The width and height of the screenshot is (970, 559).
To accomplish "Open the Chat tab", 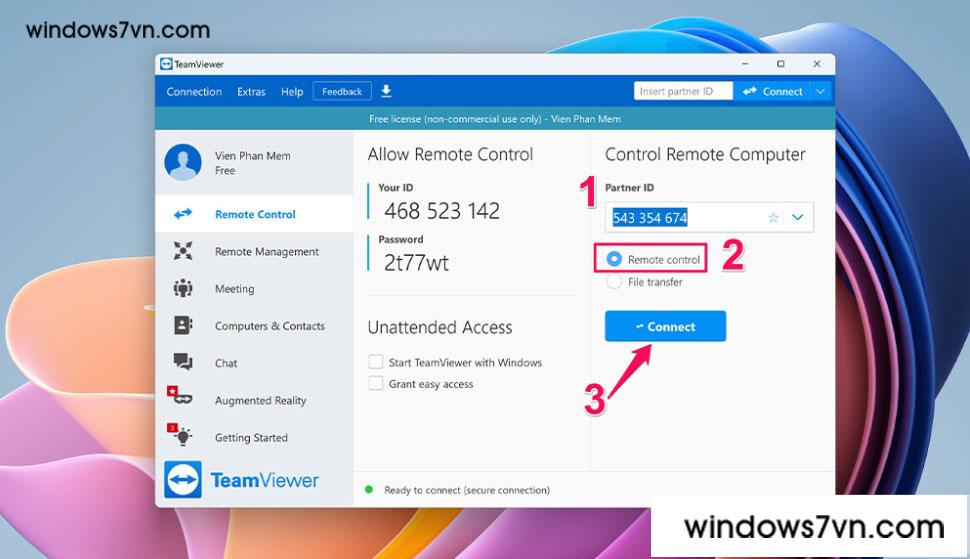I will point(254,362).
